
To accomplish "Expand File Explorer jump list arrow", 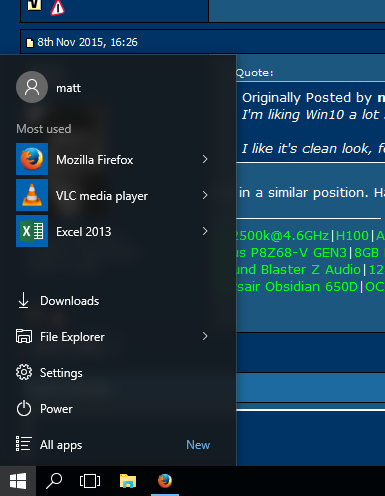I will pos(205,336).
